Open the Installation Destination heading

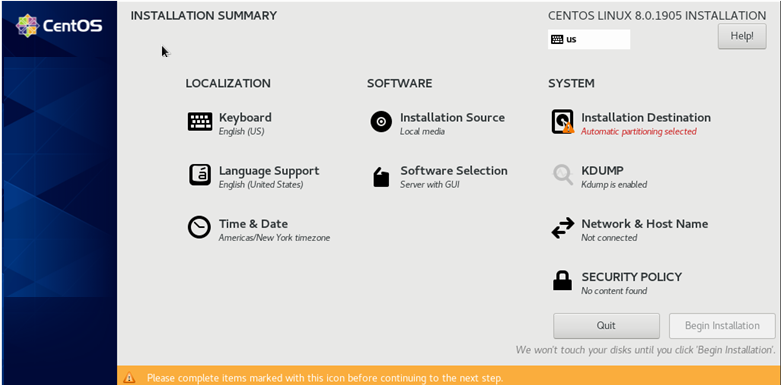coord(646,118)
